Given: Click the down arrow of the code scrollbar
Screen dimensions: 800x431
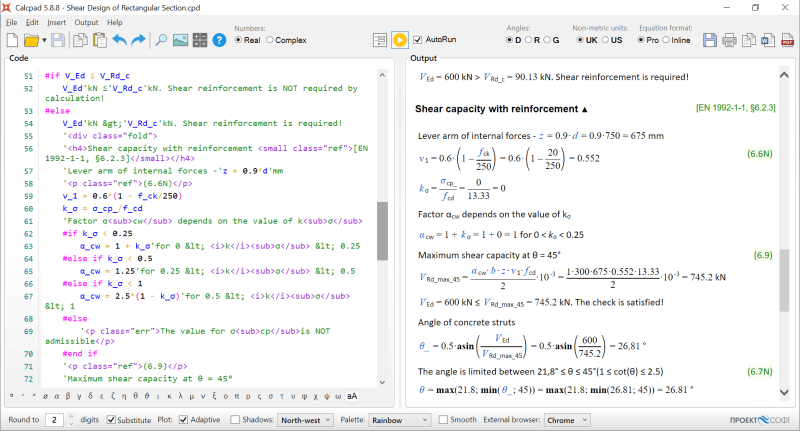Looking at the screenshot, I should pyautogui.click(x=382, y=383).
